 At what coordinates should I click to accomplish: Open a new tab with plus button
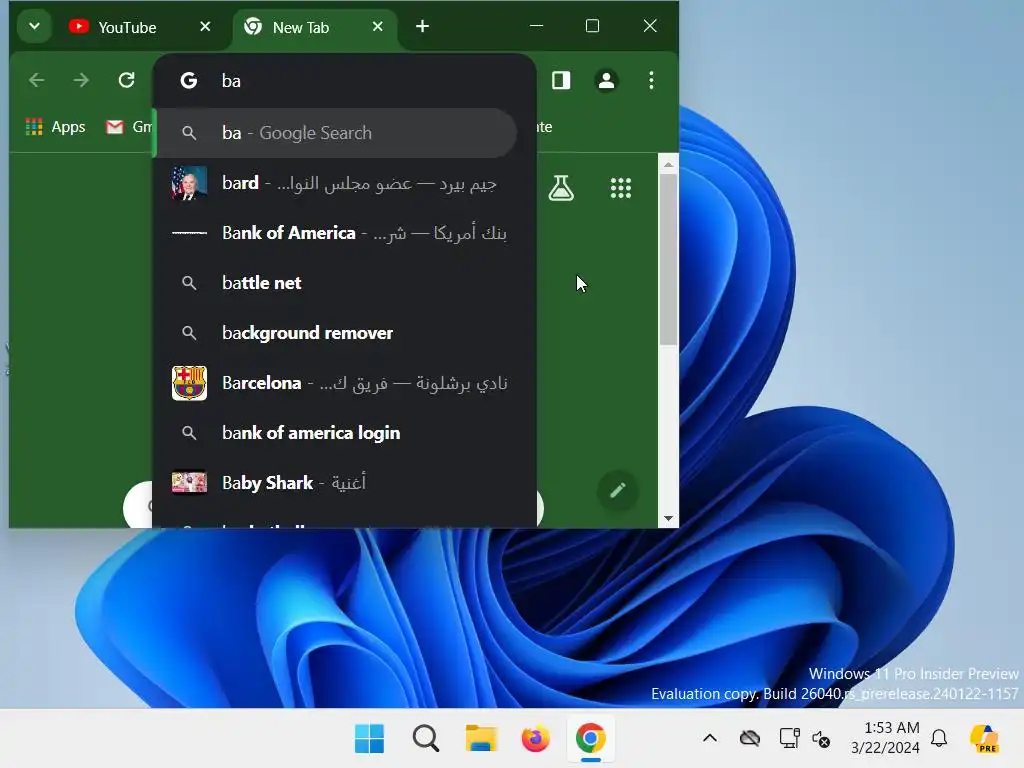(x=423, y=26)
